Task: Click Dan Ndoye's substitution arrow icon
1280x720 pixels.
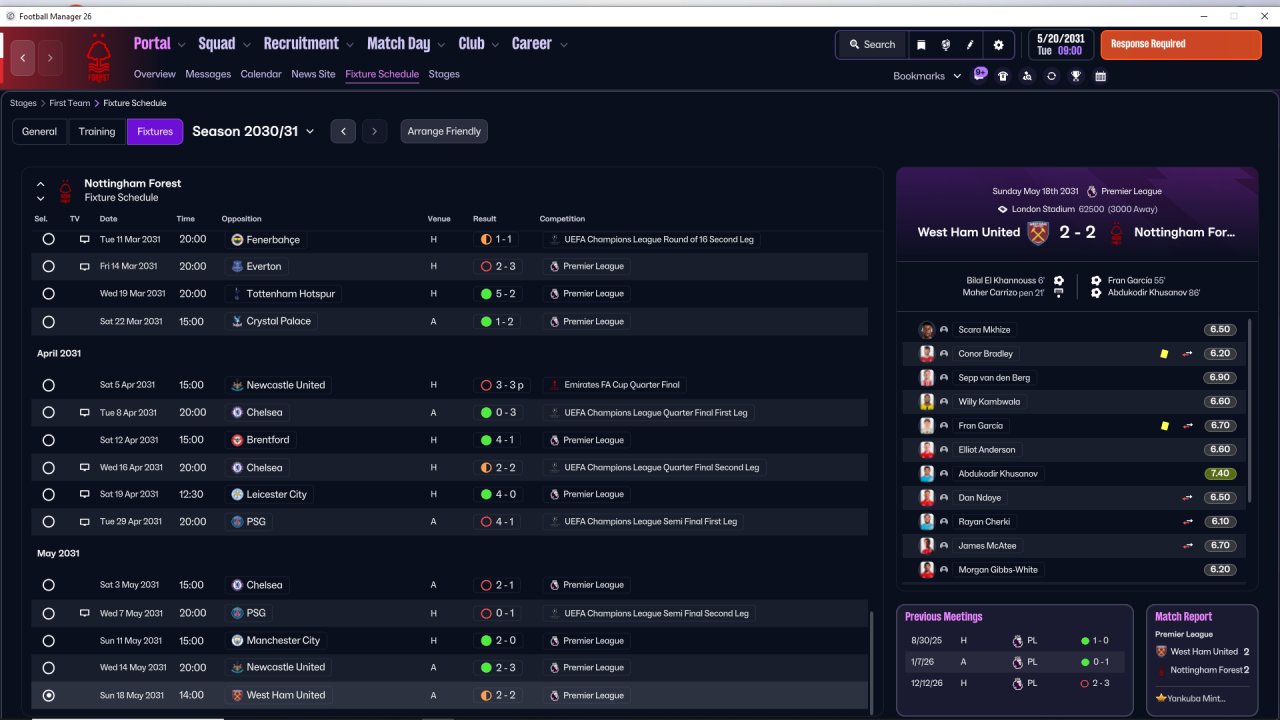Action: click(1188, 498)
